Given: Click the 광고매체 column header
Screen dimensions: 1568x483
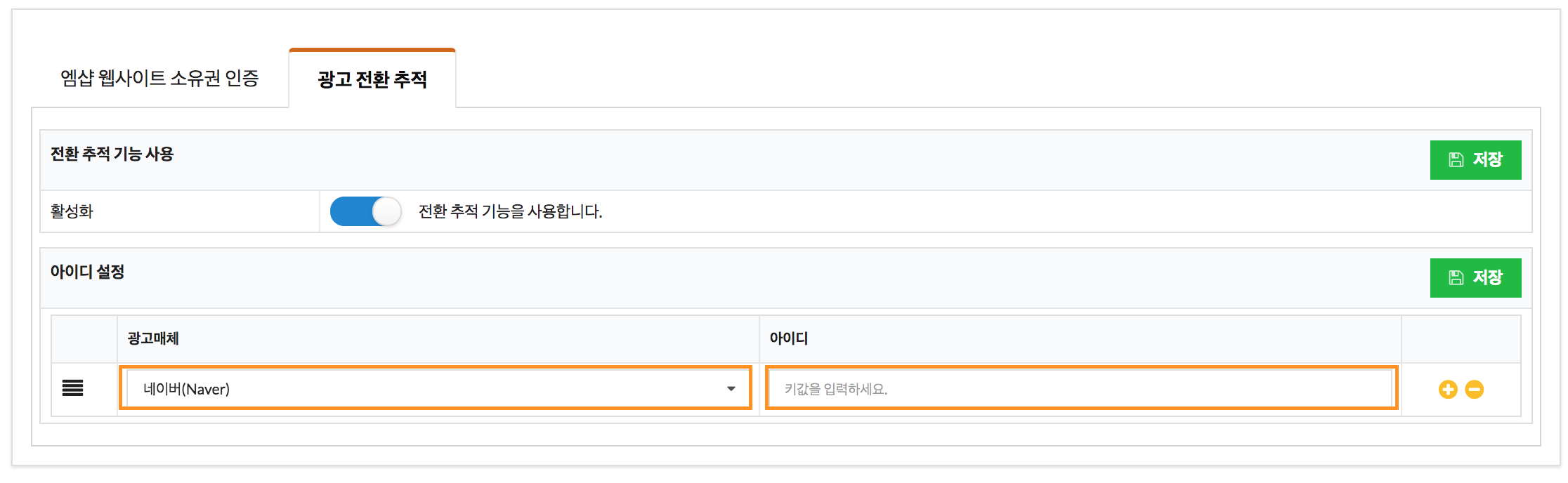Looking at the screenshot, I should pos(153,338).
